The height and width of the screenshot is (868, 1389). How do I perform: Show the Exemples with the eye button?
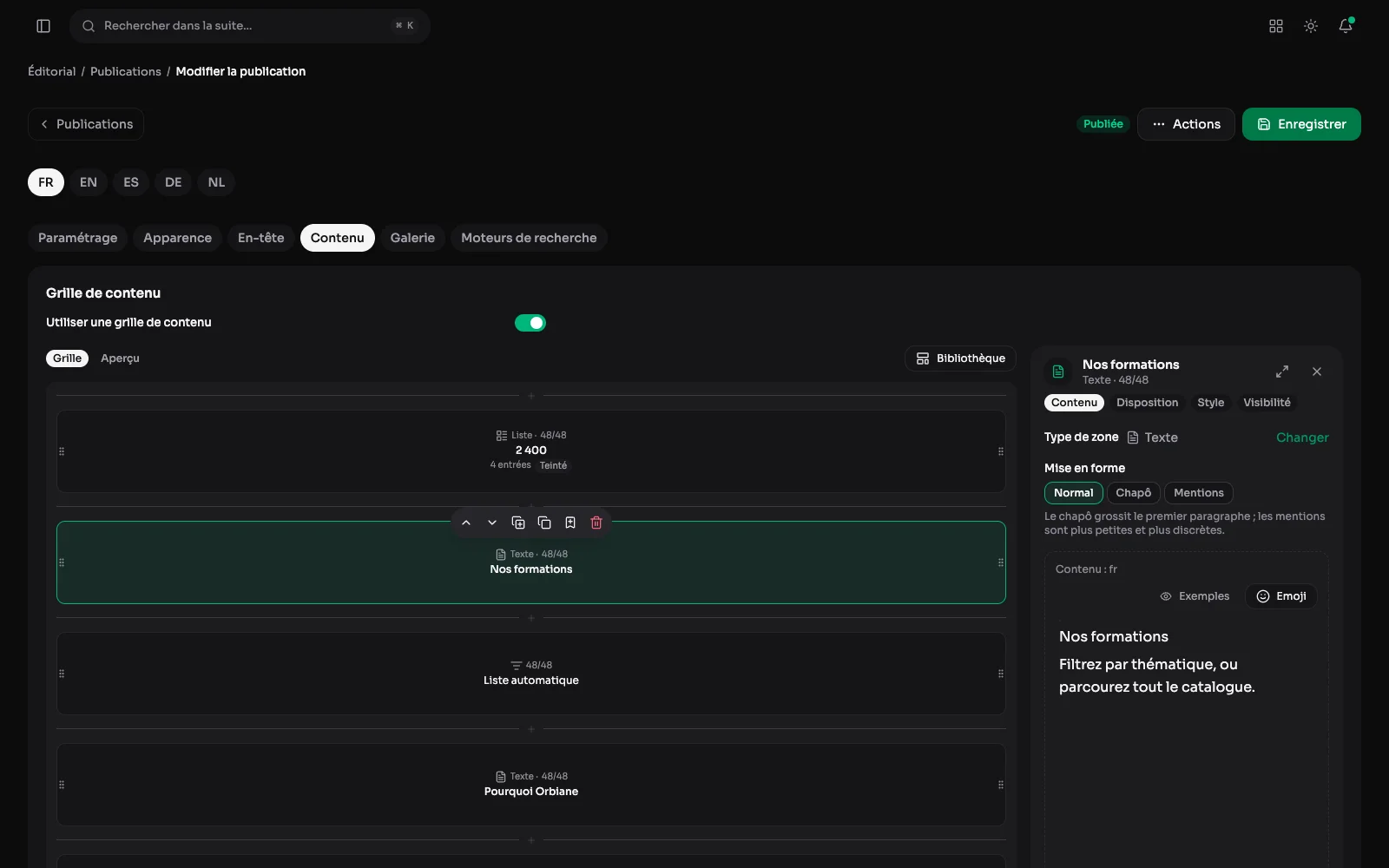coord(1195,596)
